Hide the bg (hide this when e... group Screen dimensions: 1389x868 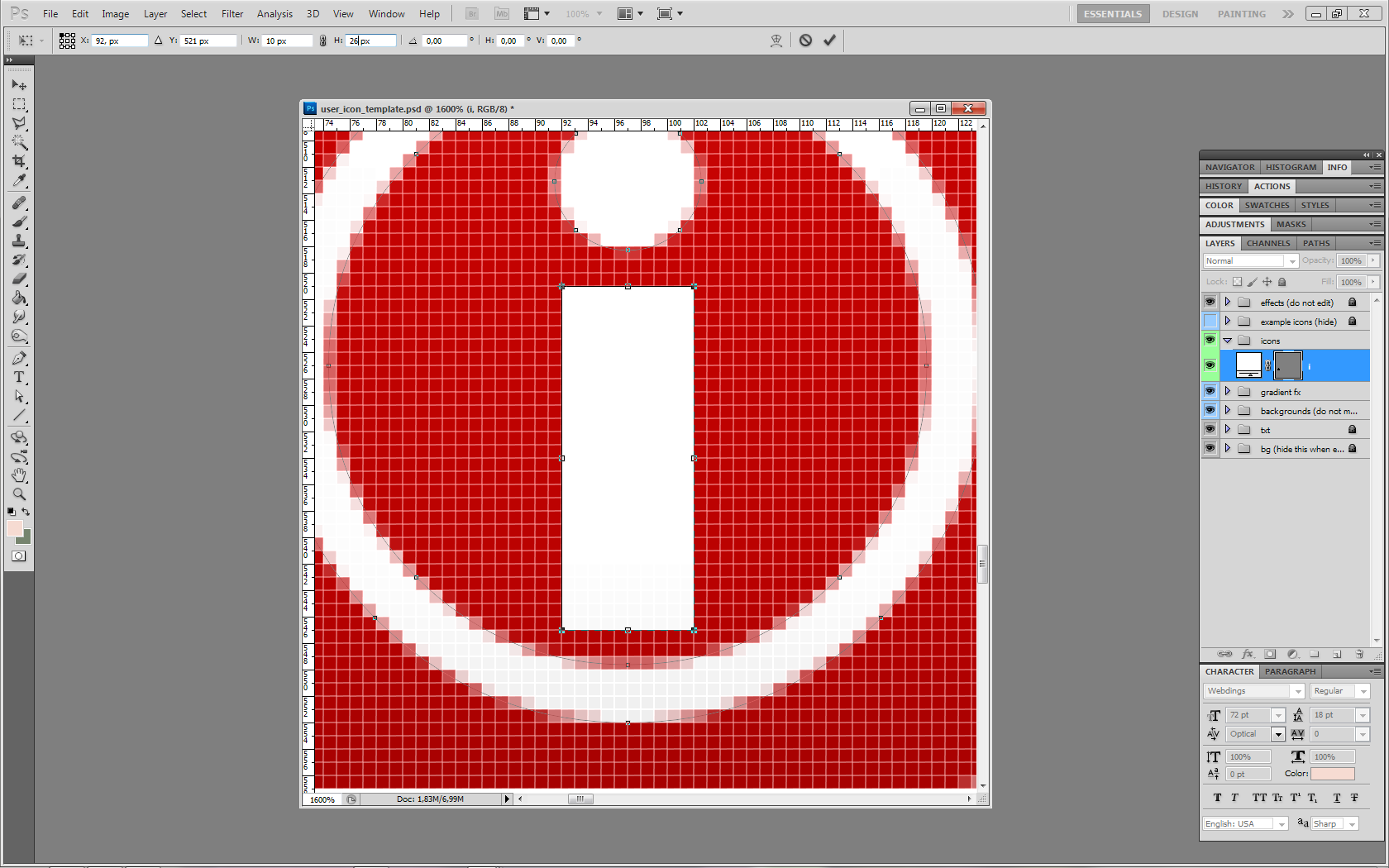coord(1210,449)
